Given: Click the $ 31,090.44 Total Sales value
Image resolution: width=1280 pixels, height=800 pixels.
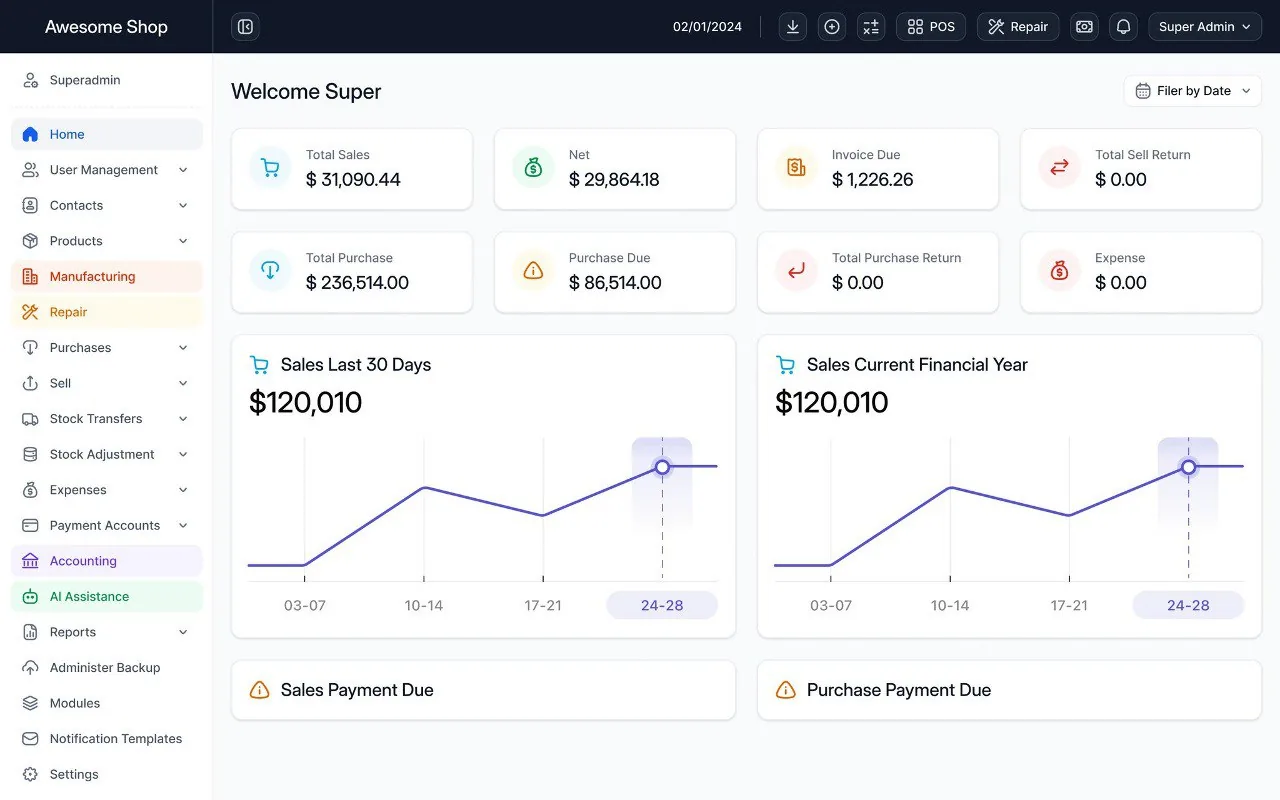Looking at the screenshot, I should 353,180.
